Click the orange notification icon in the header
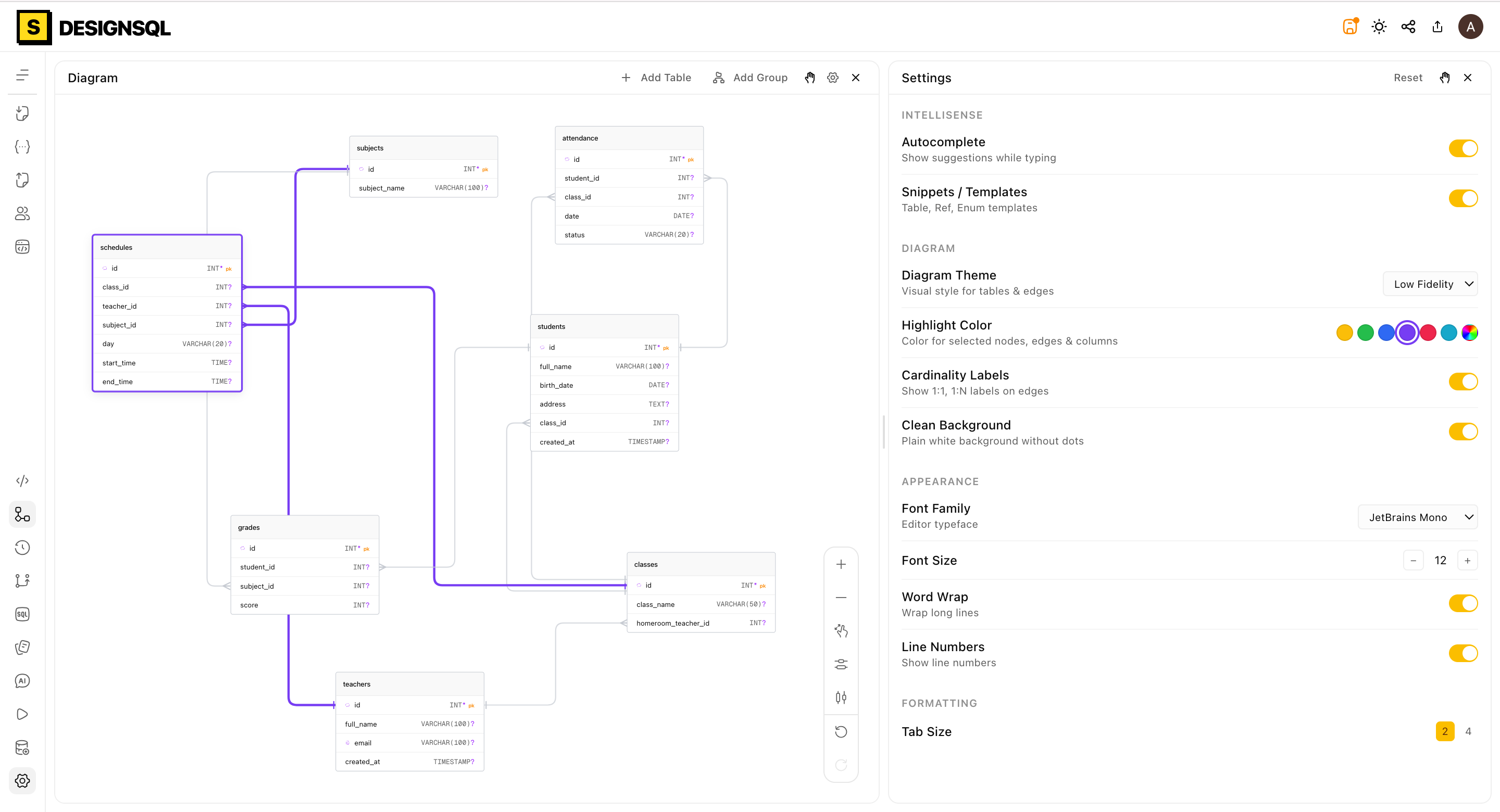1500x812 pixels. (1351, 26)
